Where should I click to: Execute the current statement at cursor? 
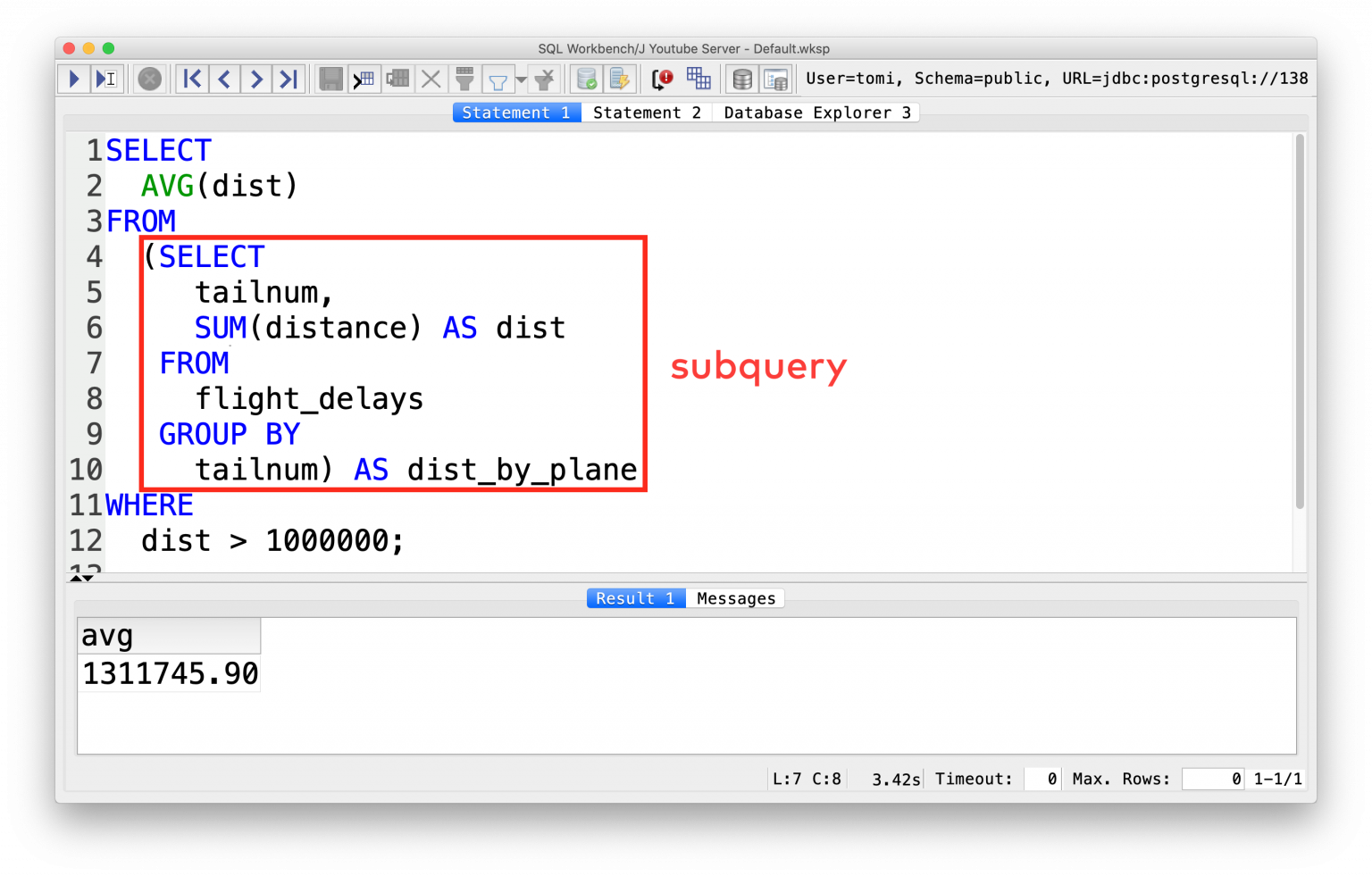point(107,79)
